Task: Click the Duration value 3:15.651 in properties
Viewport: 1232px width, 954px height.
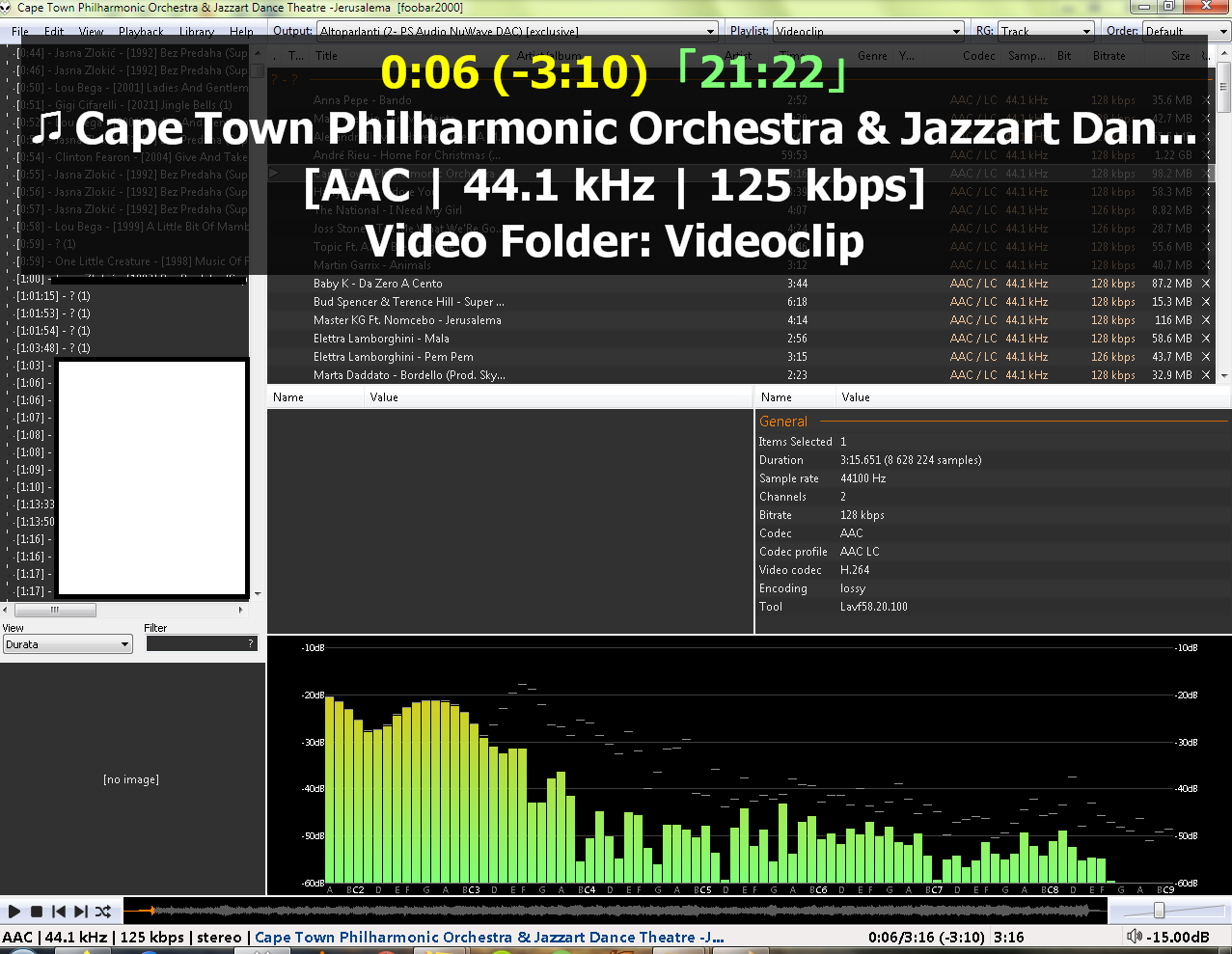Action: tap(911, 460)
